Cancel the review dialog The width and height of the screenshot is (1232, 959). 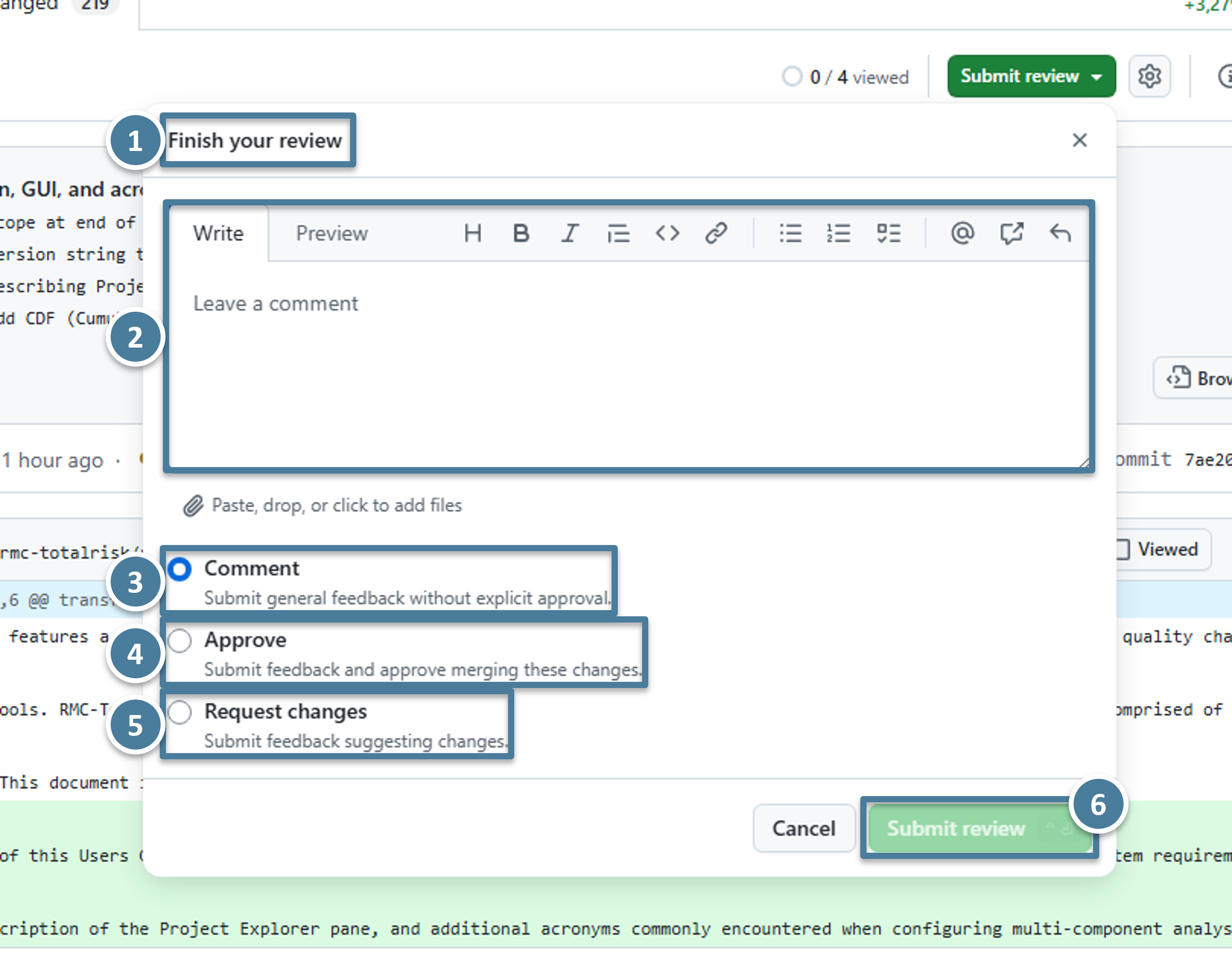[x=803, y=828]
